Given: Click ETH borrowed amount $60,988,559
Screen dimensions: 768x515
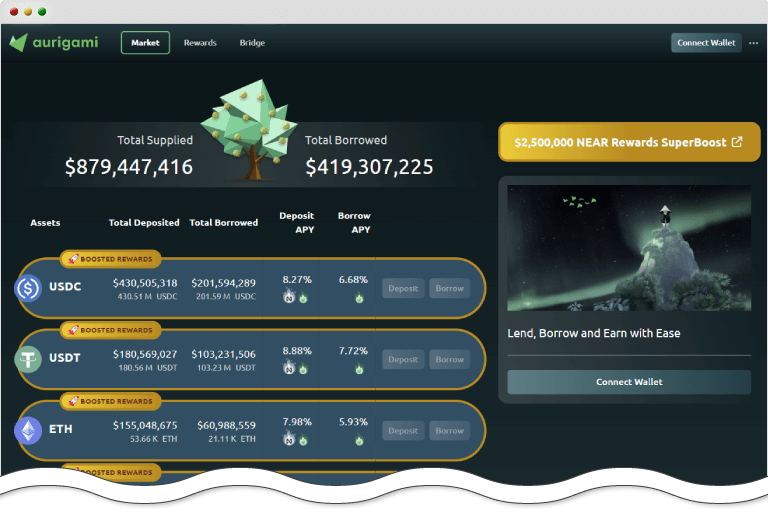Looking at the screenshot, I should pyautogui.click(x=226, y=425).
